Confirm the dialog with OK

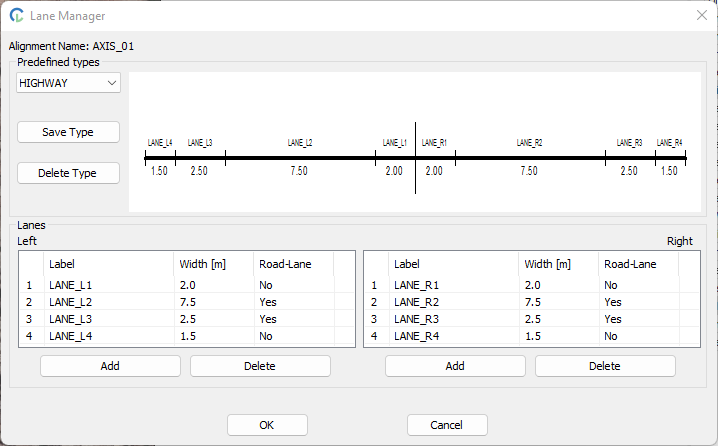coord(267,425)
